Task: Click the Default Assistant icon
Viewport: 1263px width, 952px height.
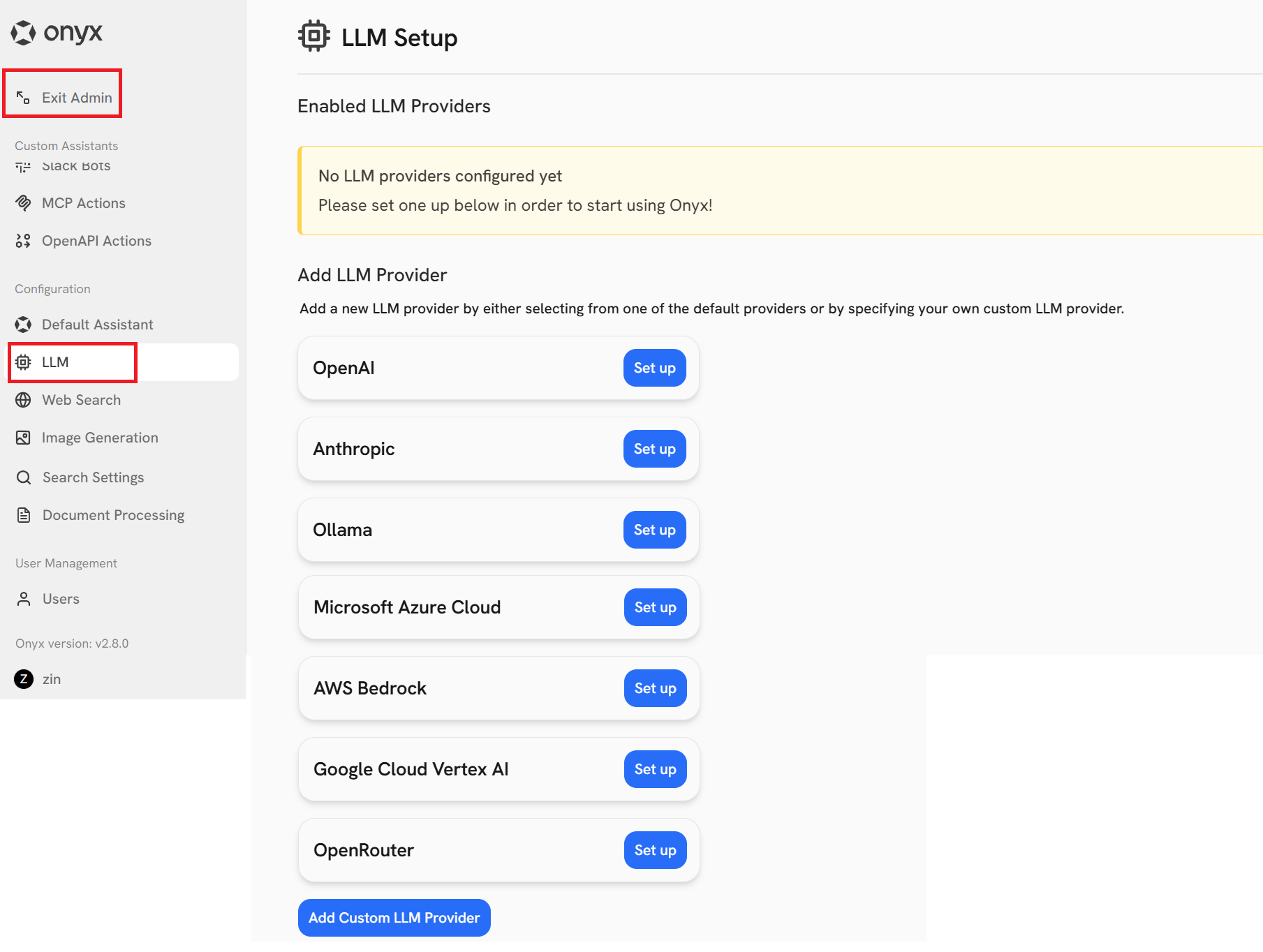Action: [23, 324]
